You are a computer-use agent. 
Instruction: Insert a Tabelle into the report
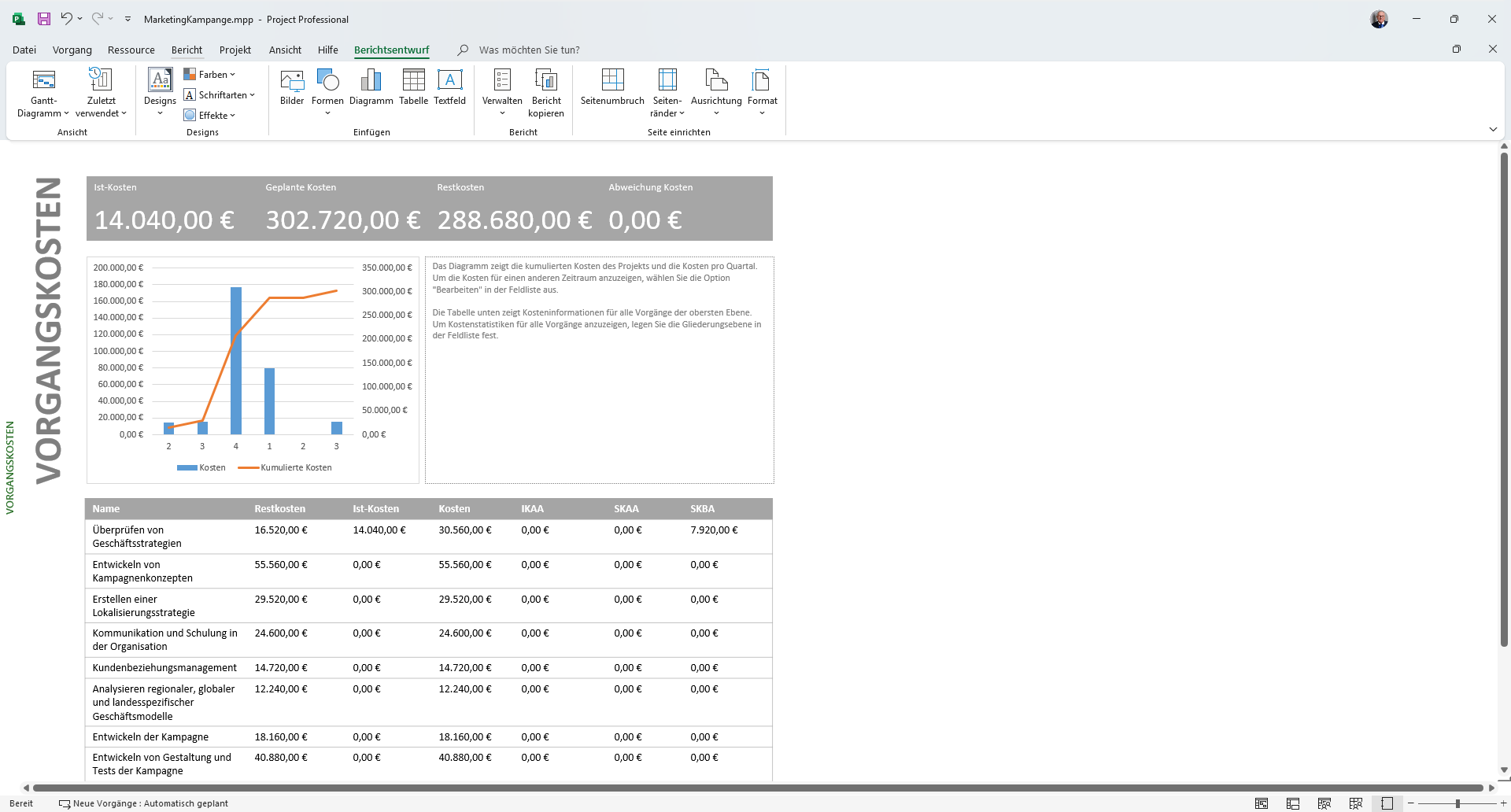[413, 87]
